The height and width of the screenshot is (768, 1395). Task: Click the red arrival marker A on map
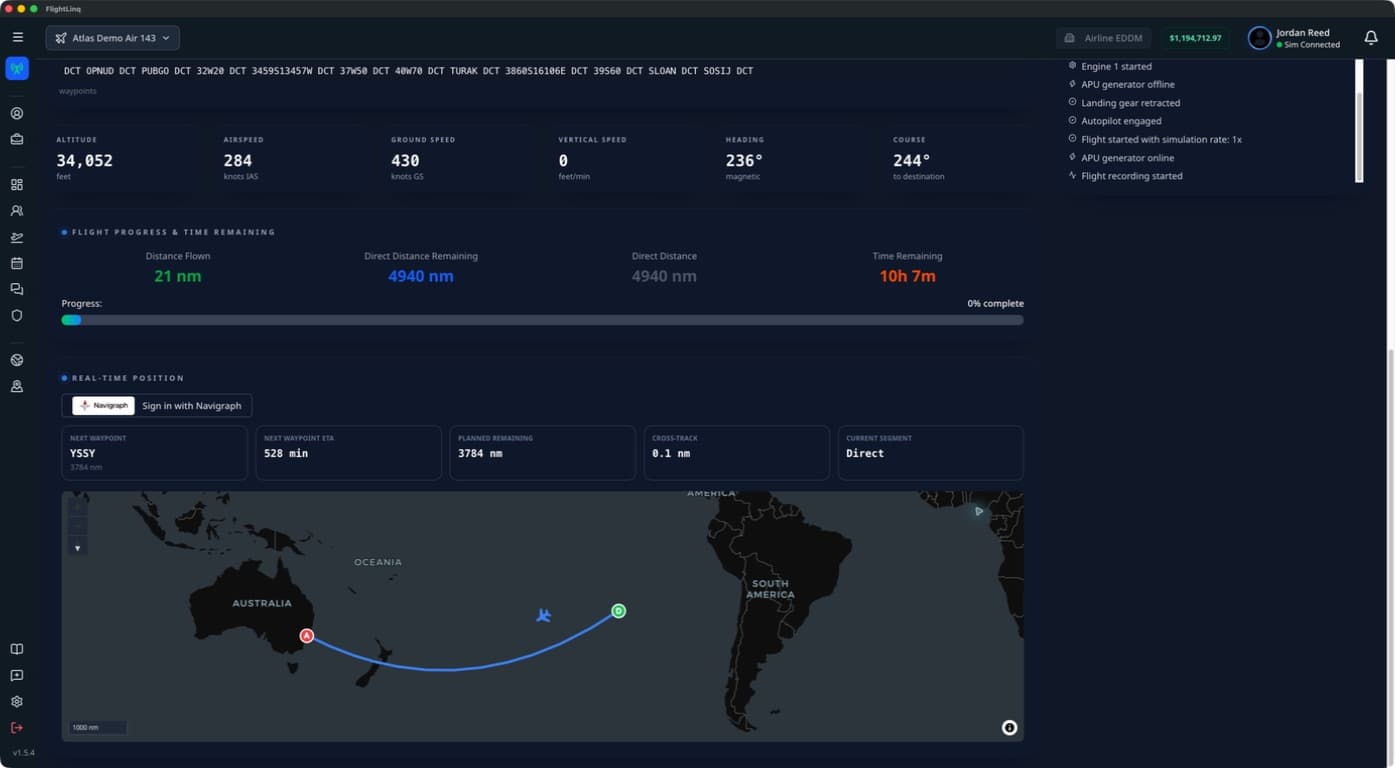(307, 636)
